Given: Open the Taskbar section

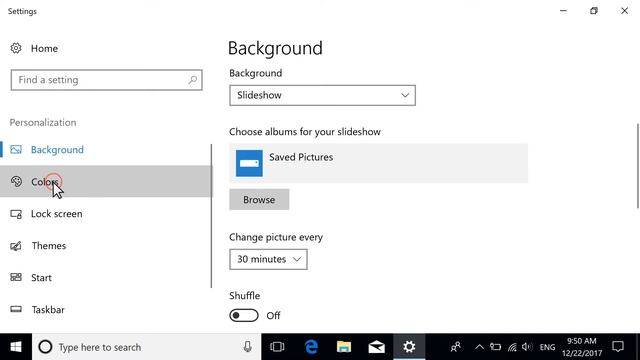Looking at the screenshot, I should (x=48, y=310).
